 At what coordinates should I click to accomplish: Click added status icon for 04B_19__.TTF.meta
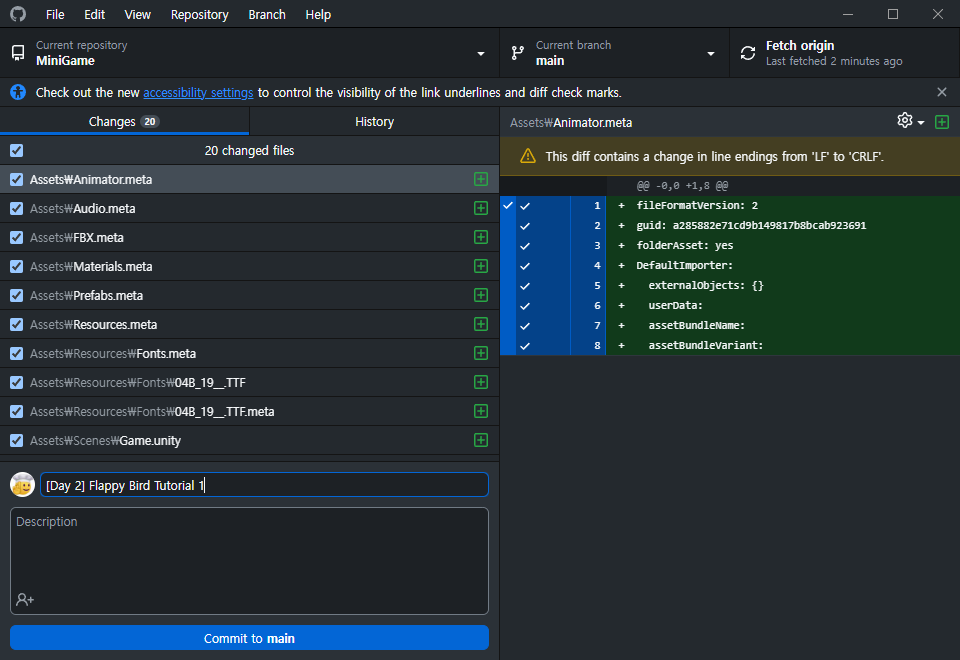481,411
